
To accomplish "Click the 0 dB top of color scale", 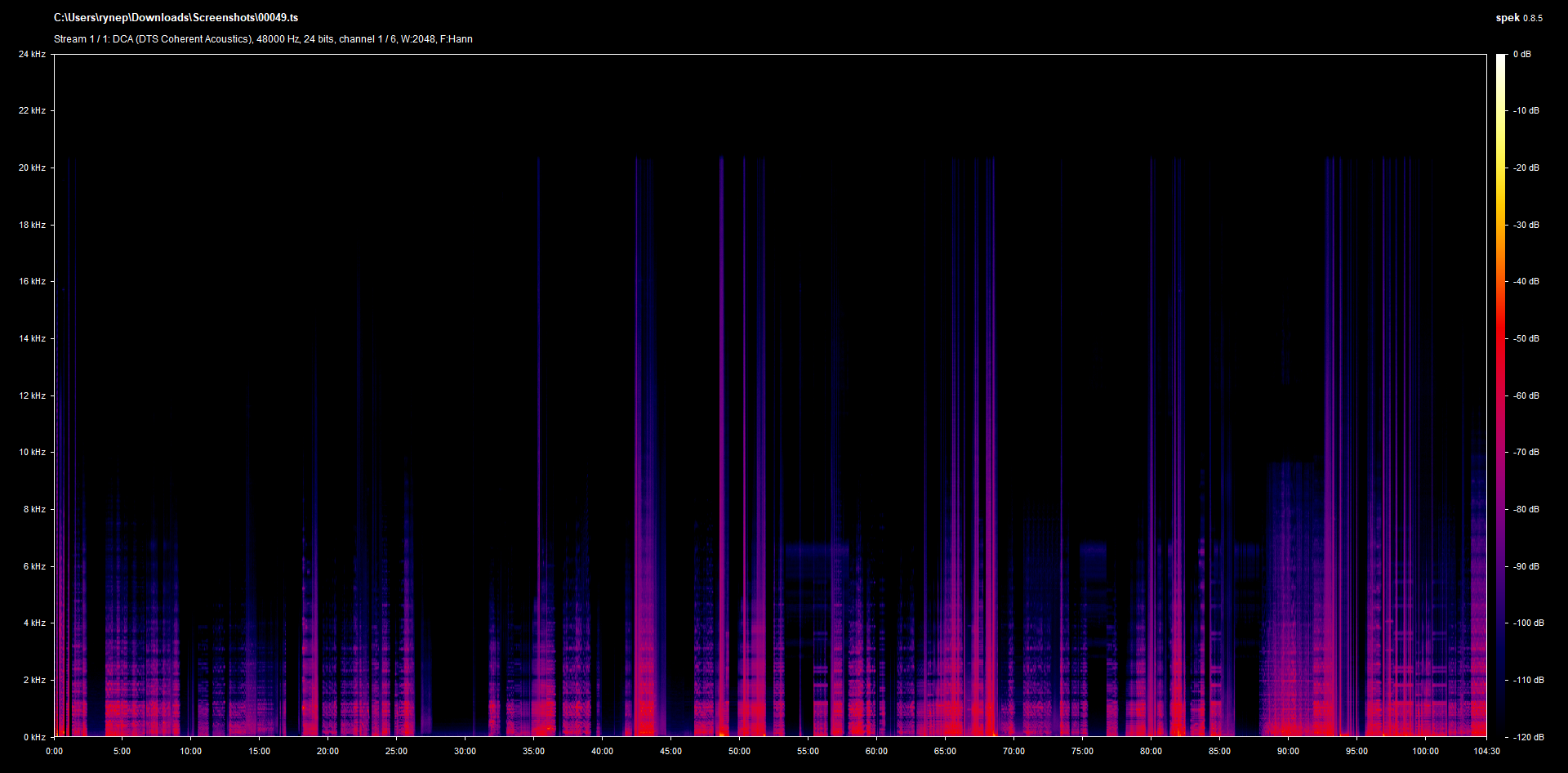I will pos(1521,54).
